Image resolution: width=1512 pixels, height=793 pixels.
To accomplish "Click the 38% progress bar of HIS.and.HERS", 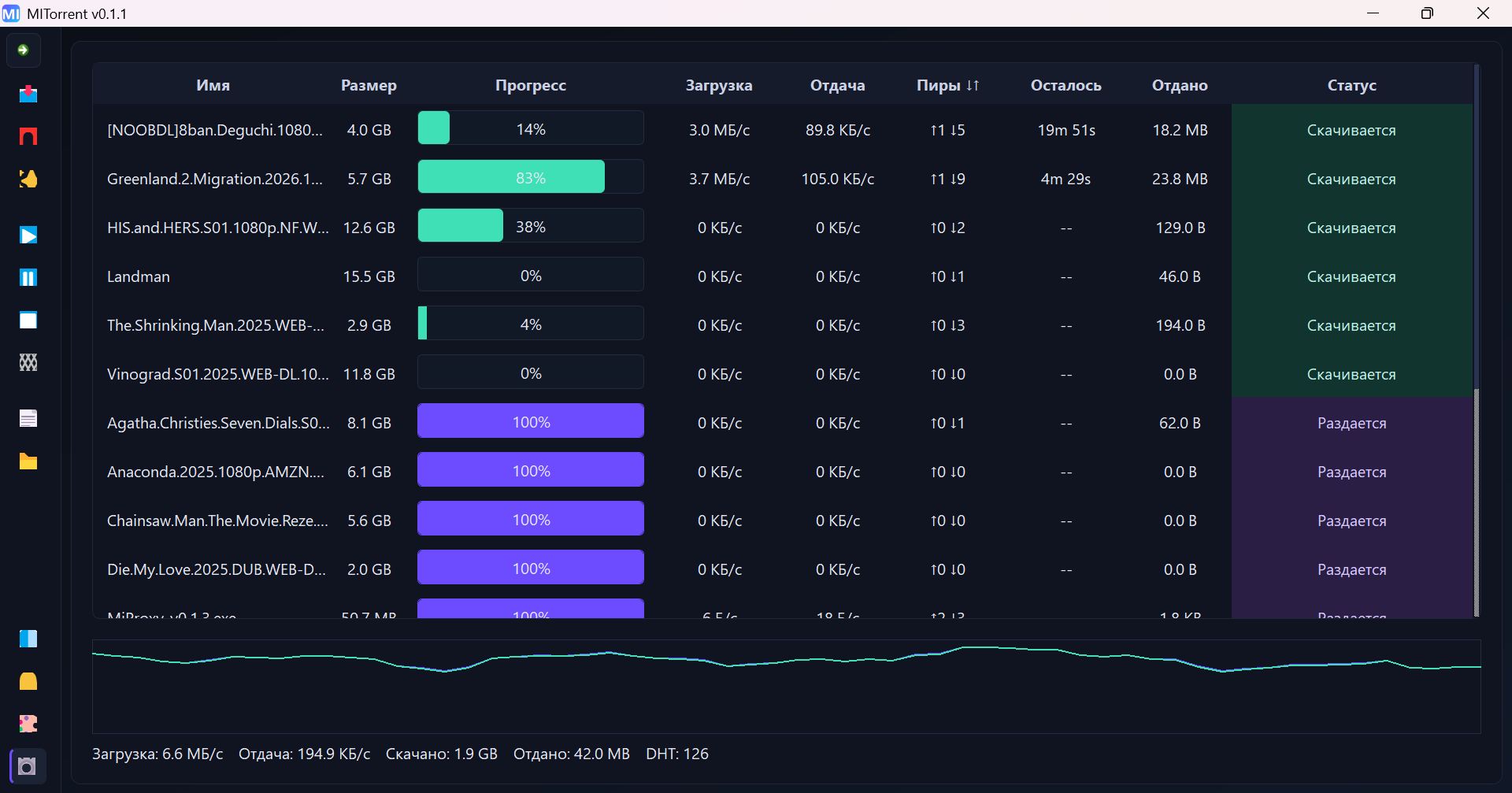I will click(530, 227).
